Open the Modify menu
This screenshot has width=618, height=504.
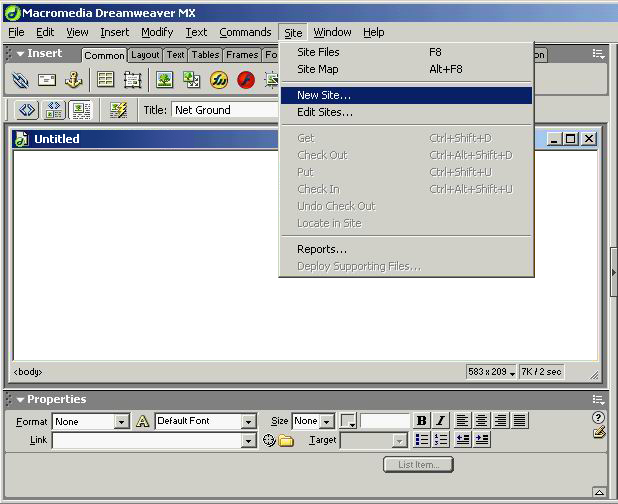coord(157,32)
